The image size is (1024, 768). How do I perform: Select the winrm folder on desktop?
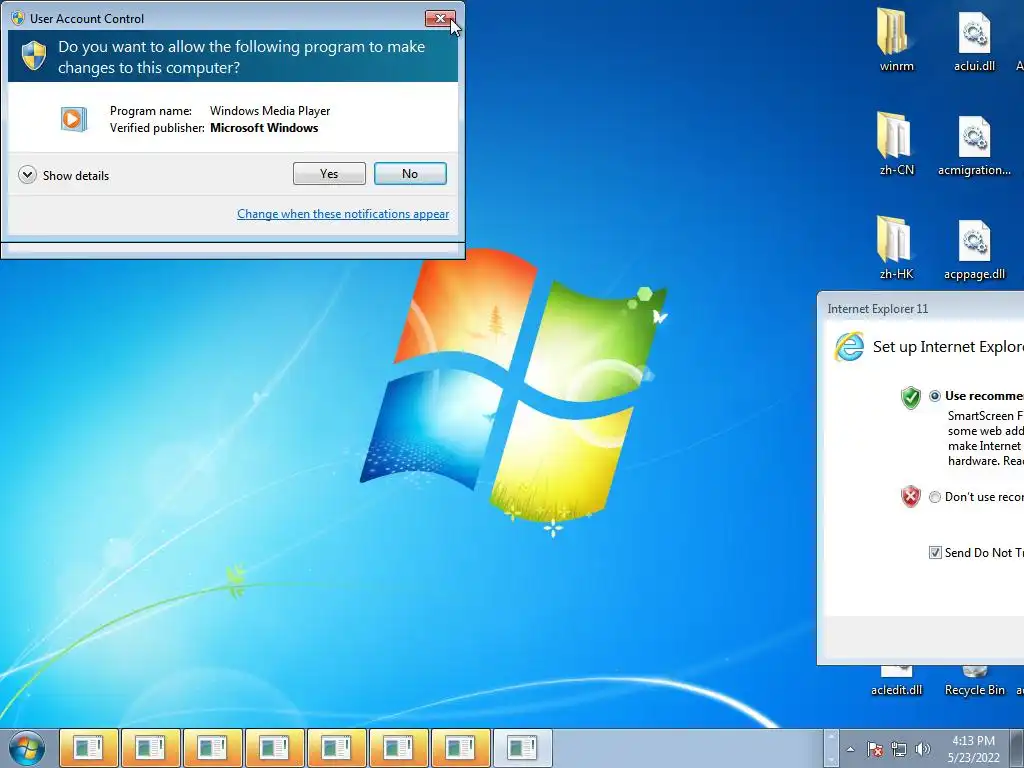(x=896, y=39)
